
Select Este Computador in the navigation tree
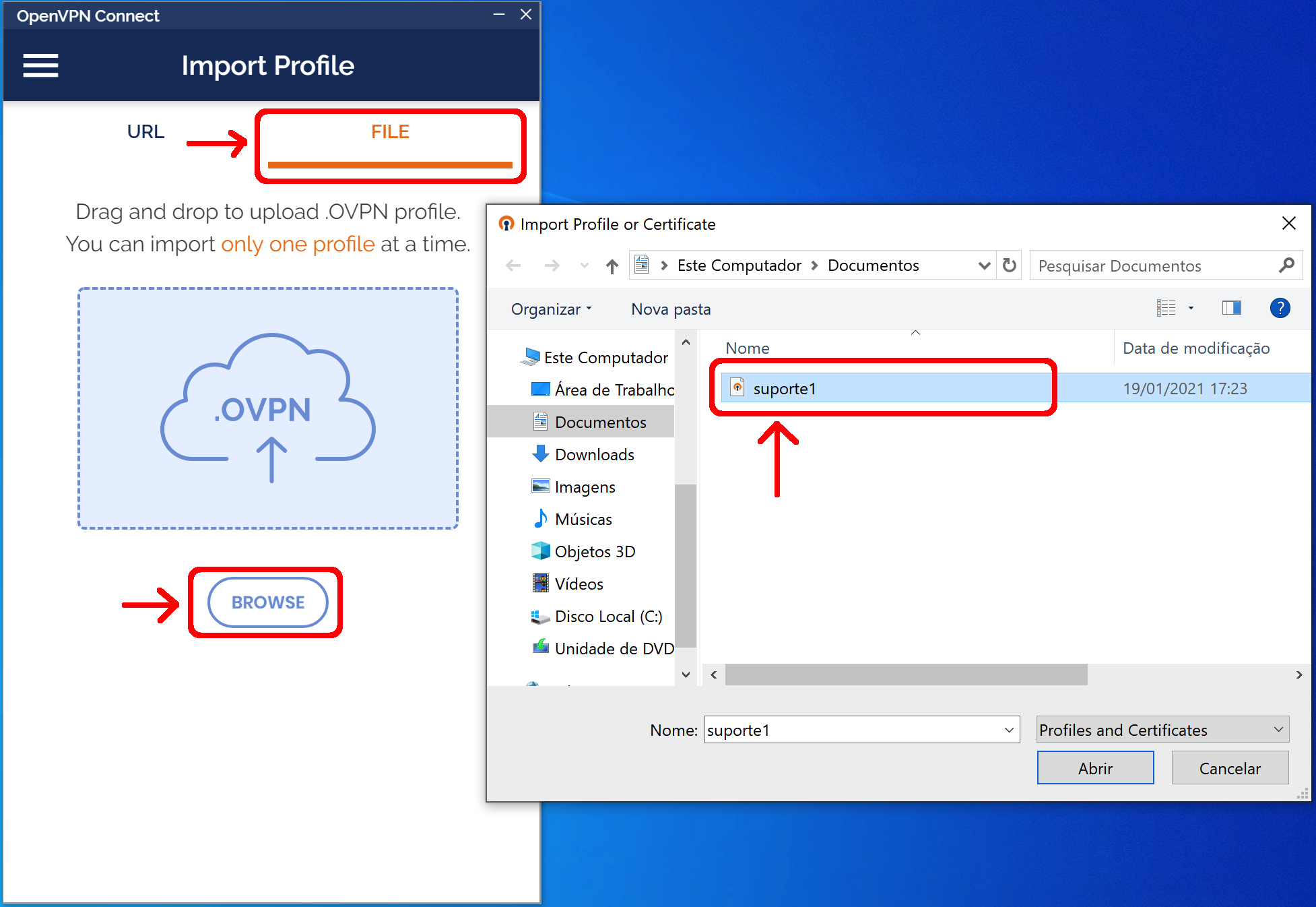click(x=605, y=358)
